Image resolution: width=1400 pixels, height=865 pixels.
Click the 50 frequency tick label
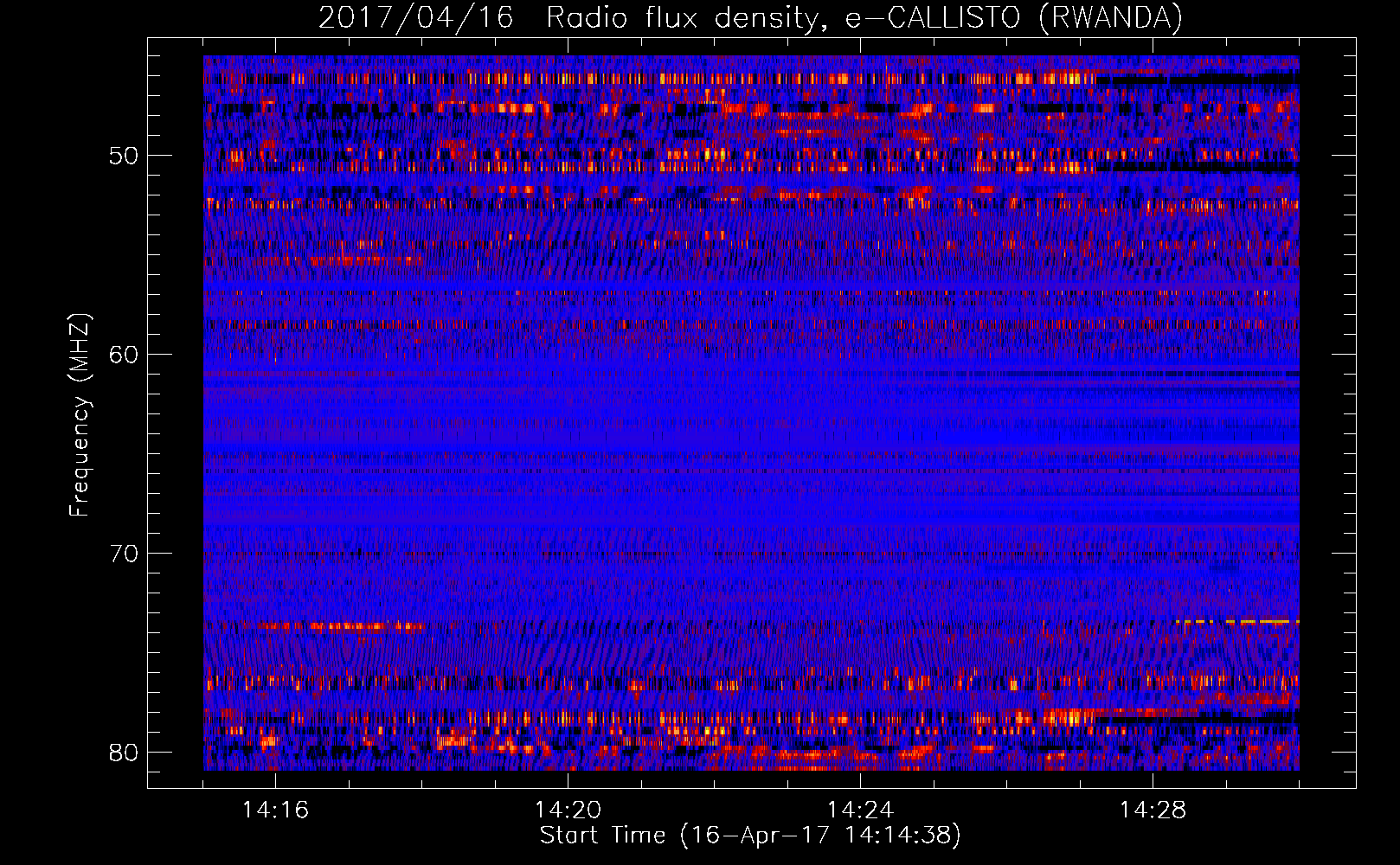[124, 156]
